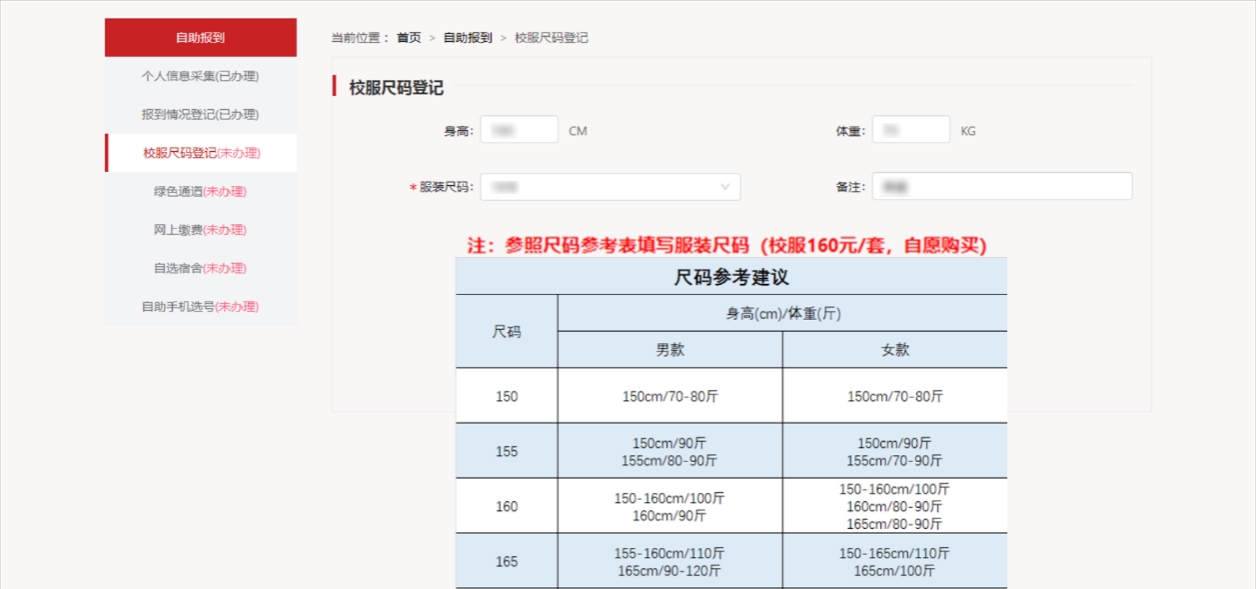Open 个人信息采集 in the sidebar
The width and height of the screenshot is (1256, 589).
(200, 76)
